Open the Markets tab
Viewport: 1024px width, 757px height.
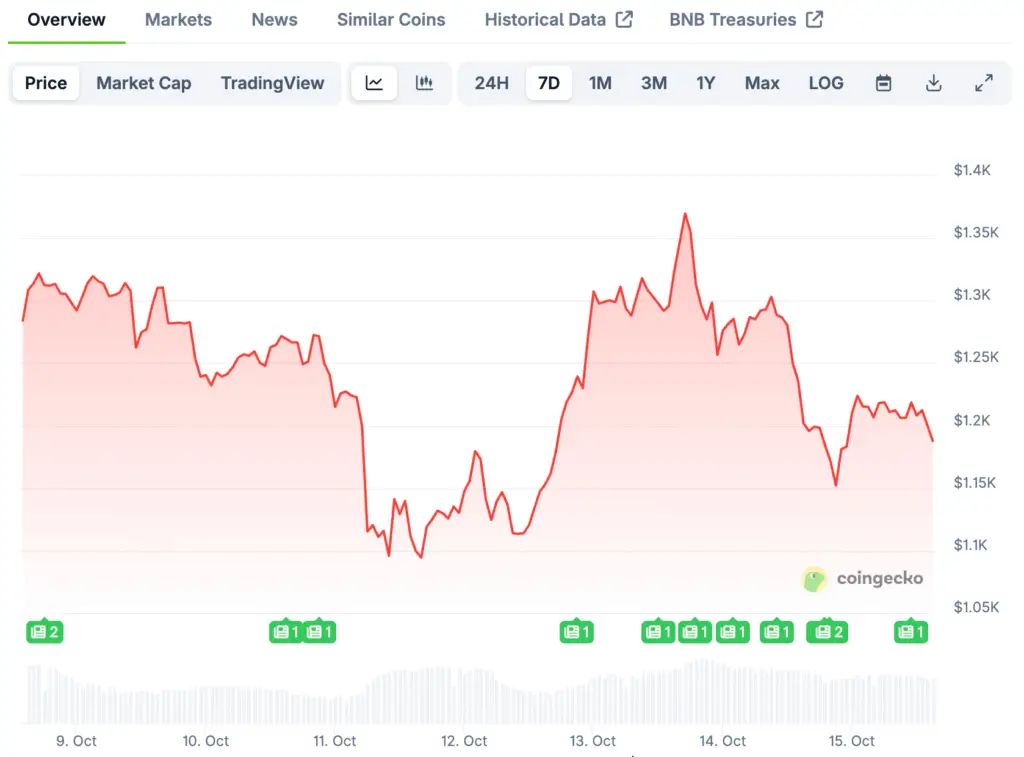[x=178, y=20]
